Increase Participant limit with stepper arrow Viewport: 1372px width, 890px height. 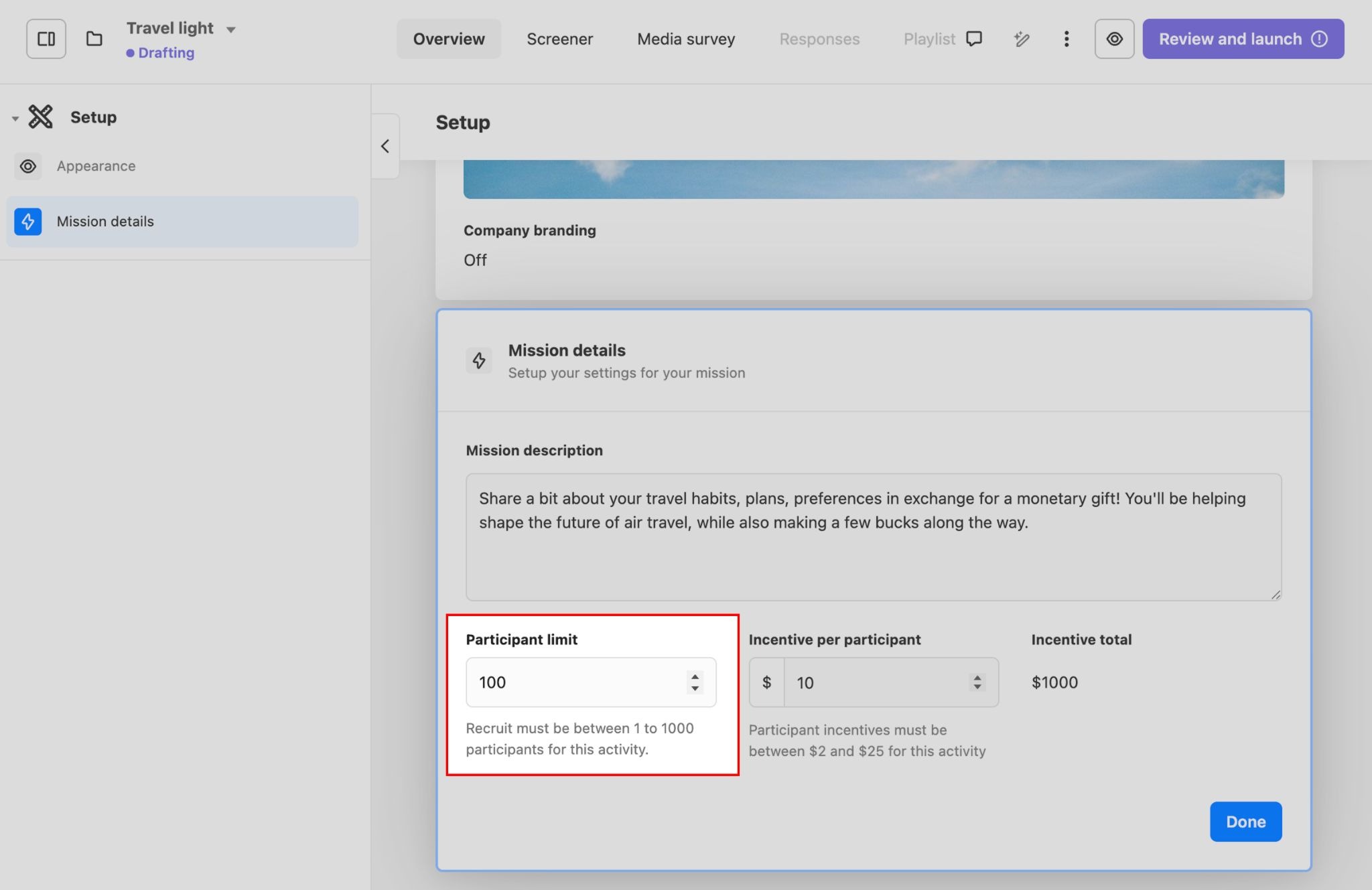pyautogui.click(x=695, y=676)
